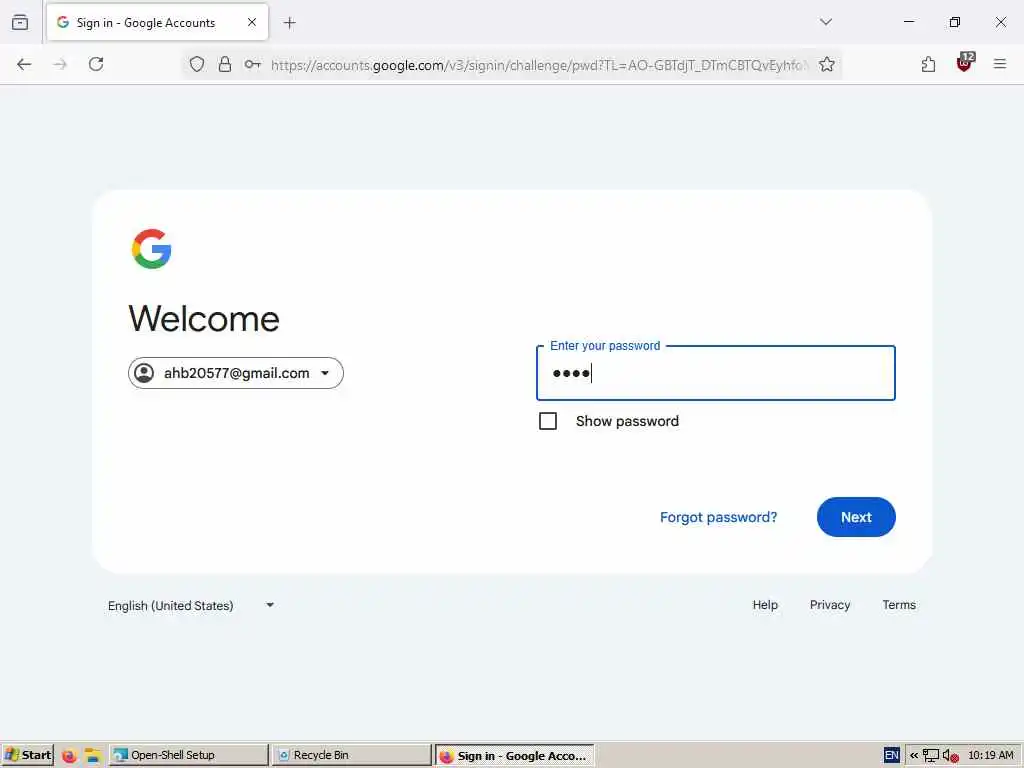Launch Firefox from quick launch icon

click(69, 756)
